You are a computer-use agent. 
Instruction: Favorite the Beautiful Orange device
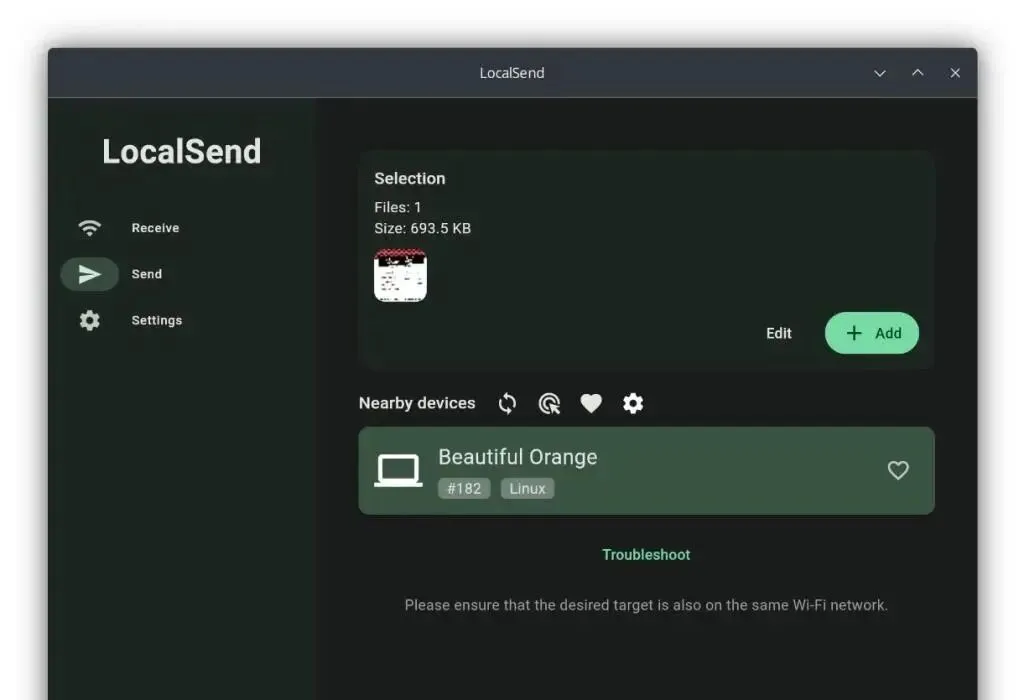click(898, 470)
